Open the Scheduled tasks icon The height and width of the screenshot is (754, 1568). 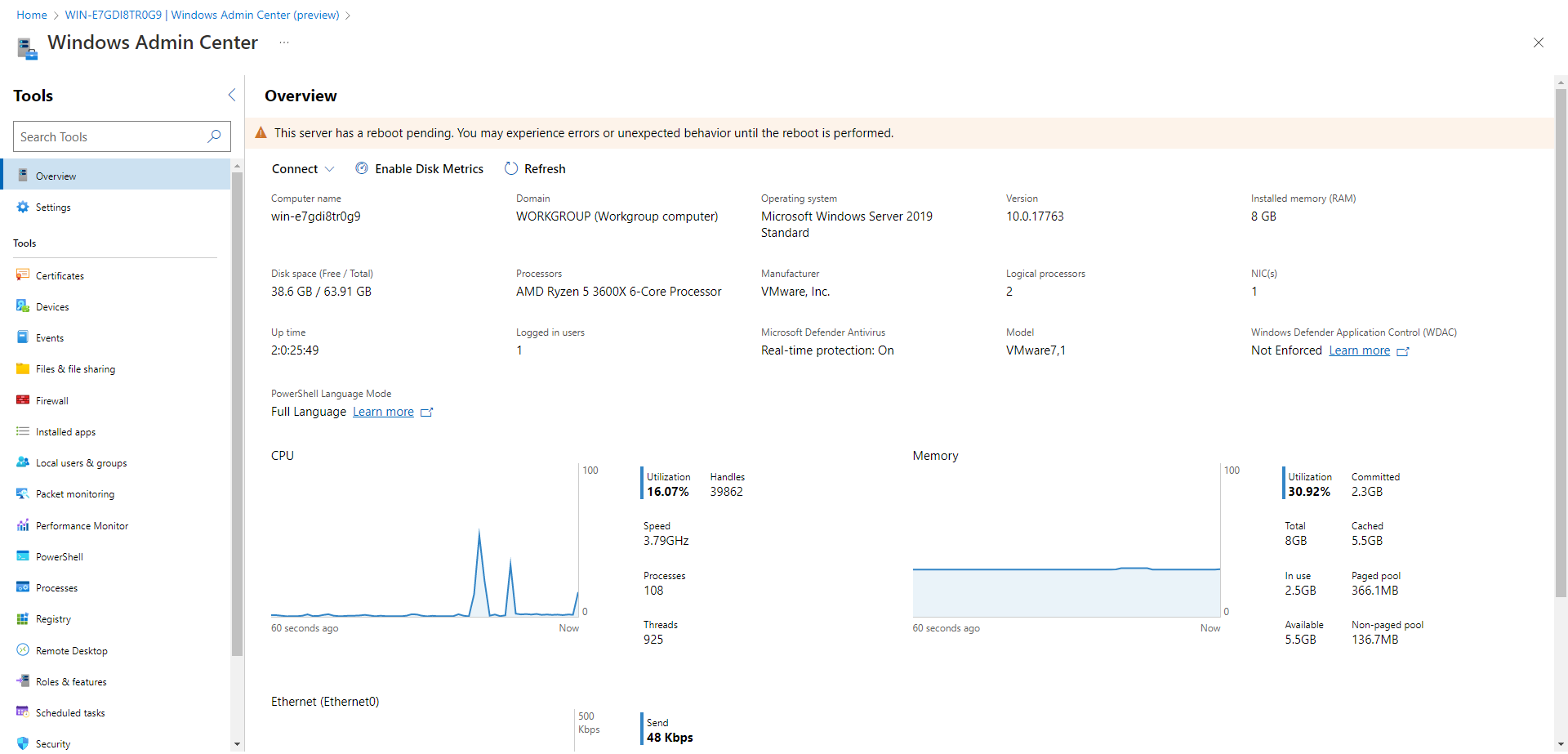click(23, 712)
